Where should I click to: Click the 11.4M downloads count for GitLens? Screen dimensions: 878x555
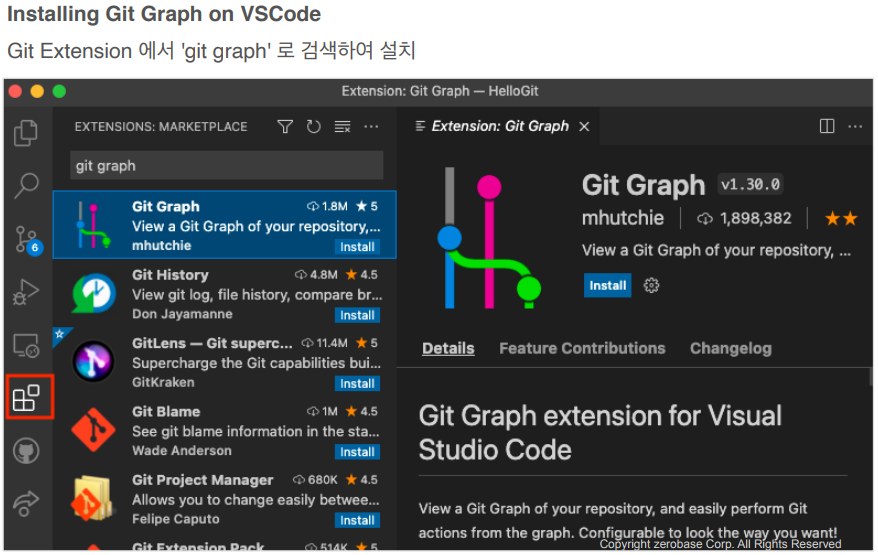point(325,343)
